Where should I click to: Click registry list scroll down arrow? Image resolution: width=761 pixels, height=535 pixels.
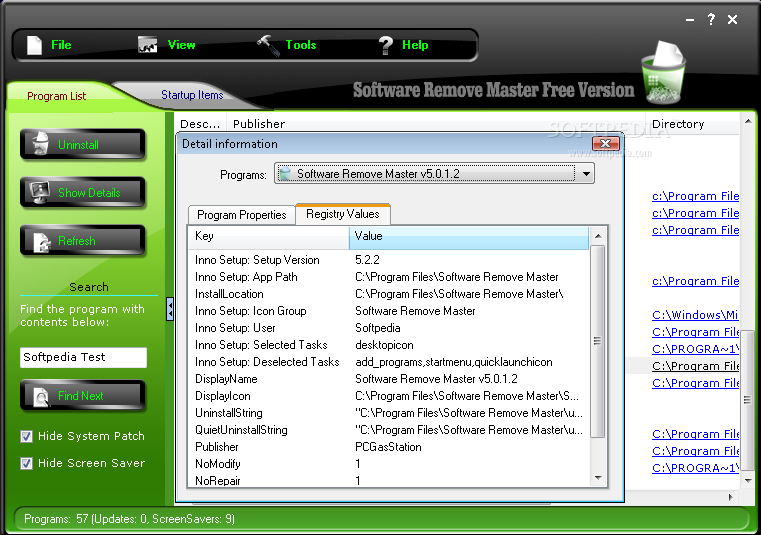[x=598, y=478]
